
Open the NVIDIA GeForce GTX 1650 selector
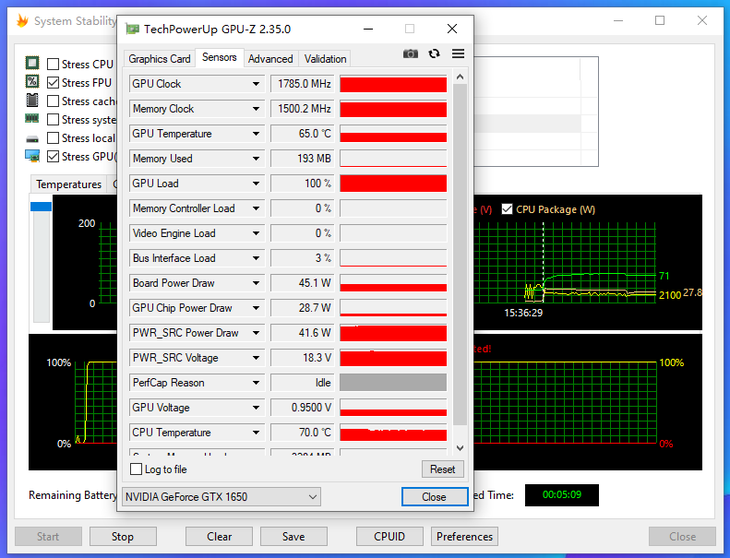tap(220, 497)
